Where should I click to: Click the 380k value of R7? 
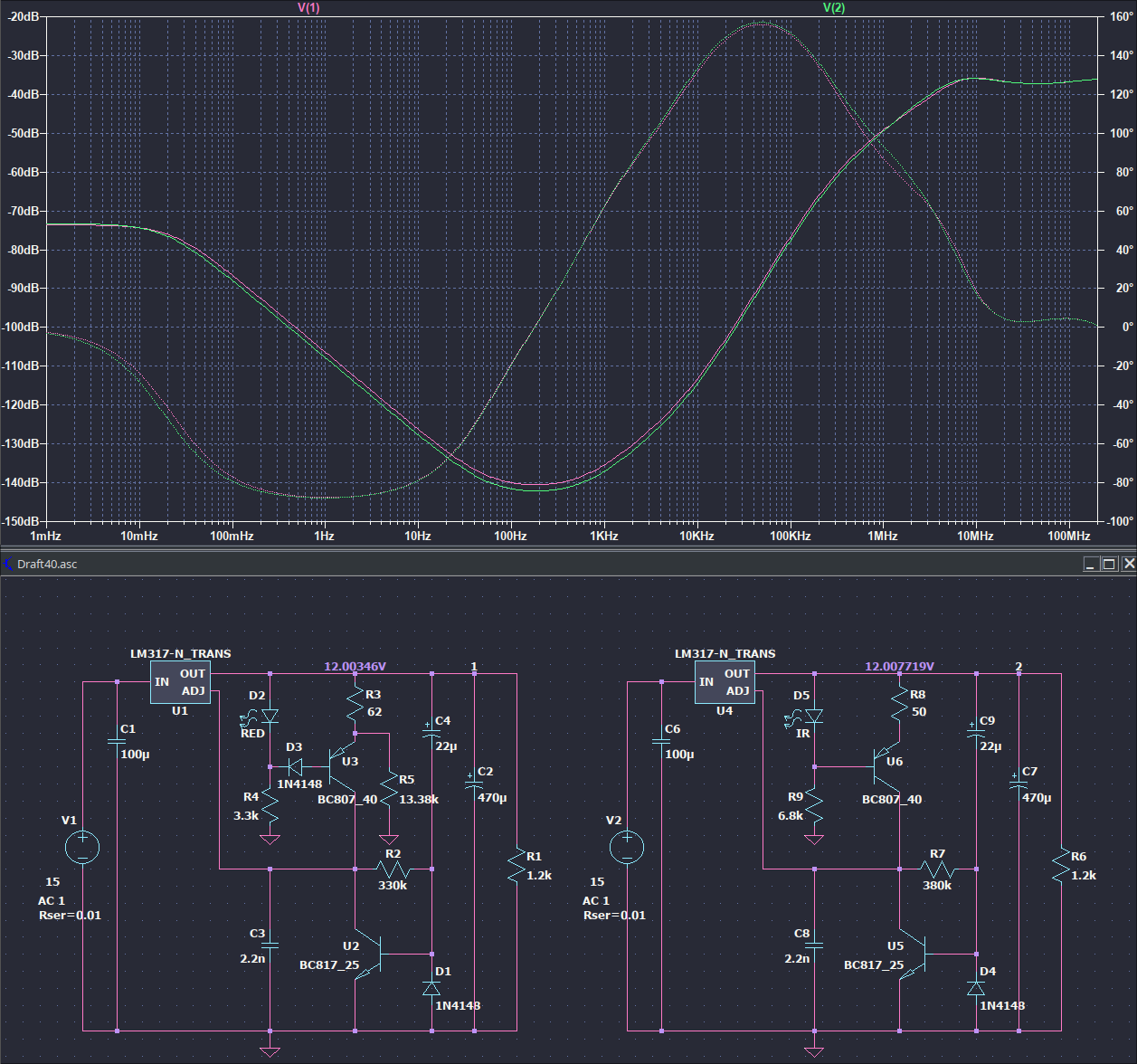coord(937,886)
